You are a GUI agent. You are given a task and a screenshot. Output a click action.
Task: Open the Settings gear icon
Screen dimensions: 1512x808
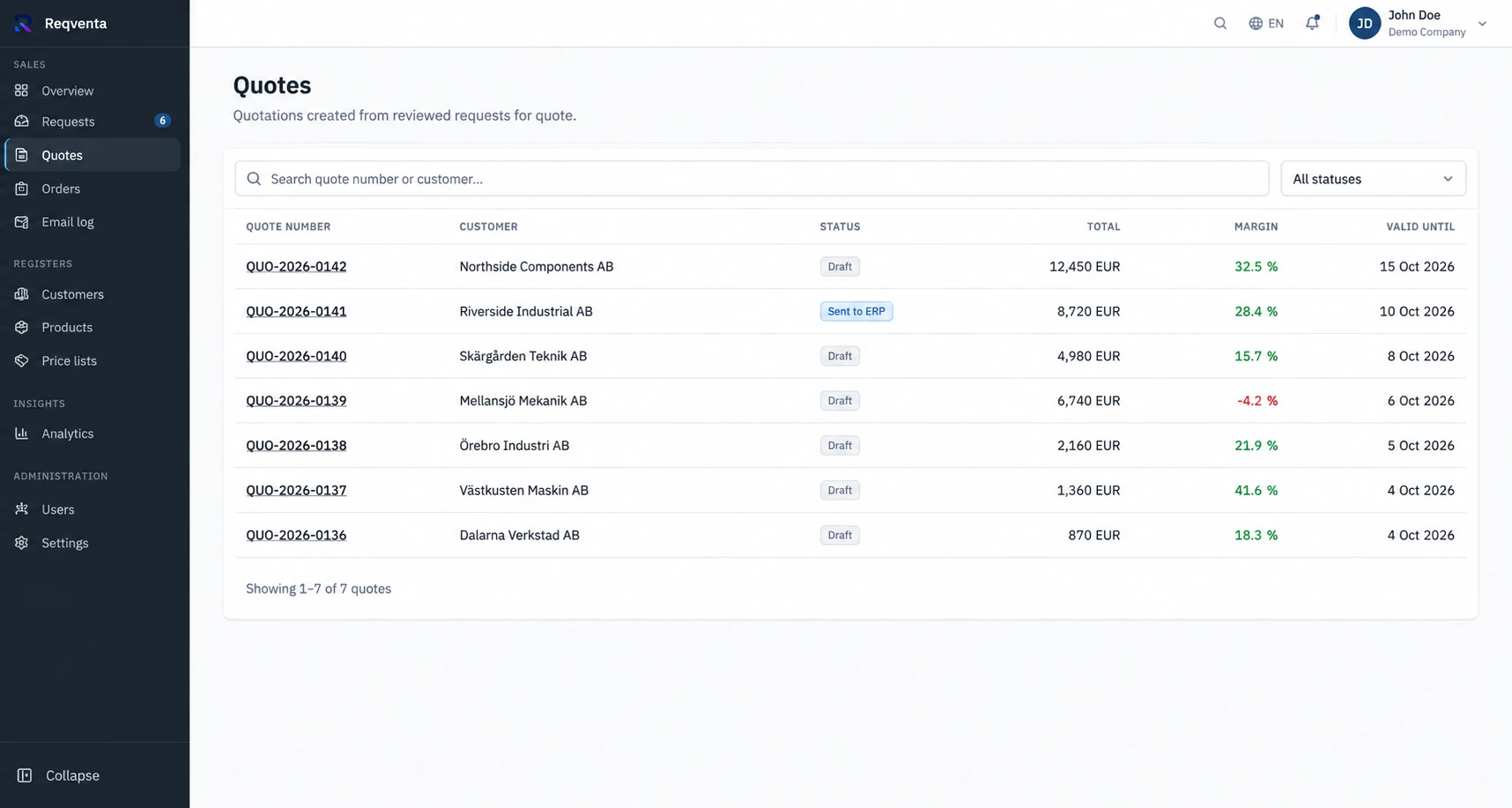coord(22,543)
